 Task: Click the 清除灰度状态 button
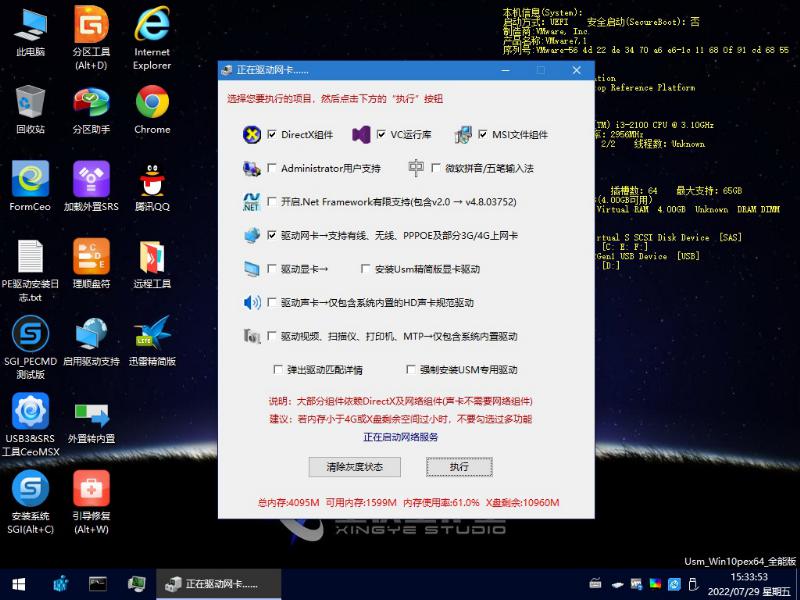pyautogui.click(x=355, y=467)
